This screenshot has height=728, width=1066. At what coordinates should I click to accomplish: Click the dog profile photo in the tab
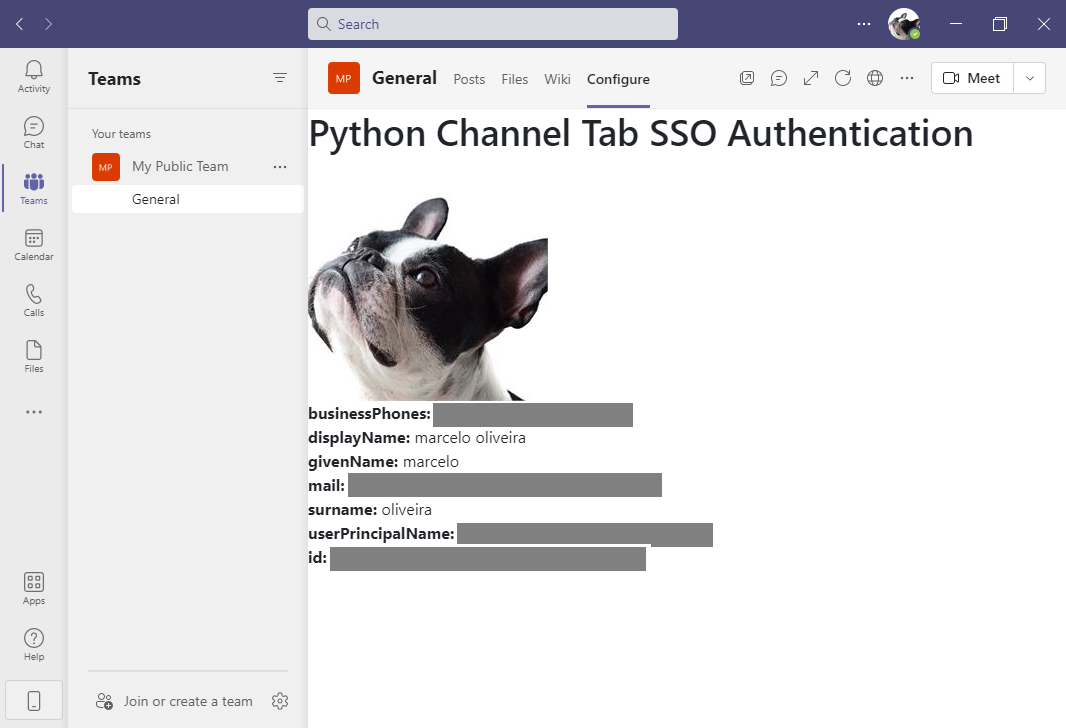point(428,298)
